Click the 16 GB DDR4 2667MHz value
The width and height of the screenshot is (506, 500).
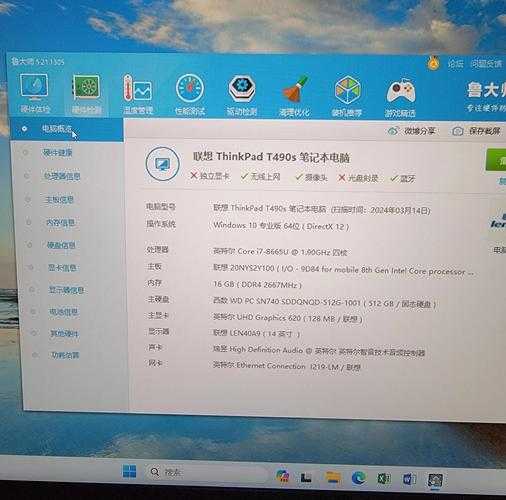[x=257, y=285]
